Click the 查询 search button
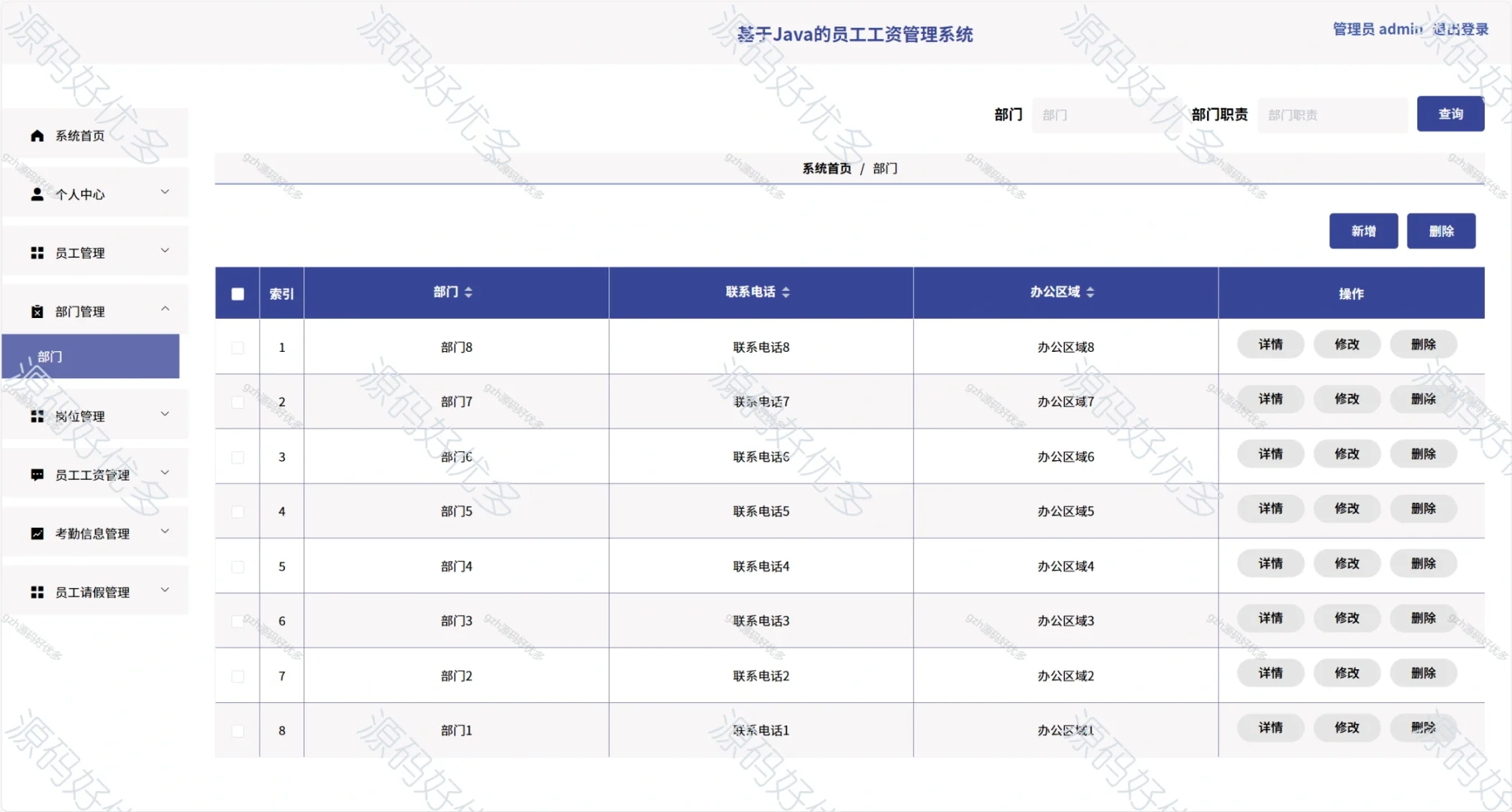This screenshot has width=1512, height=812. [x=1450, y=114]
